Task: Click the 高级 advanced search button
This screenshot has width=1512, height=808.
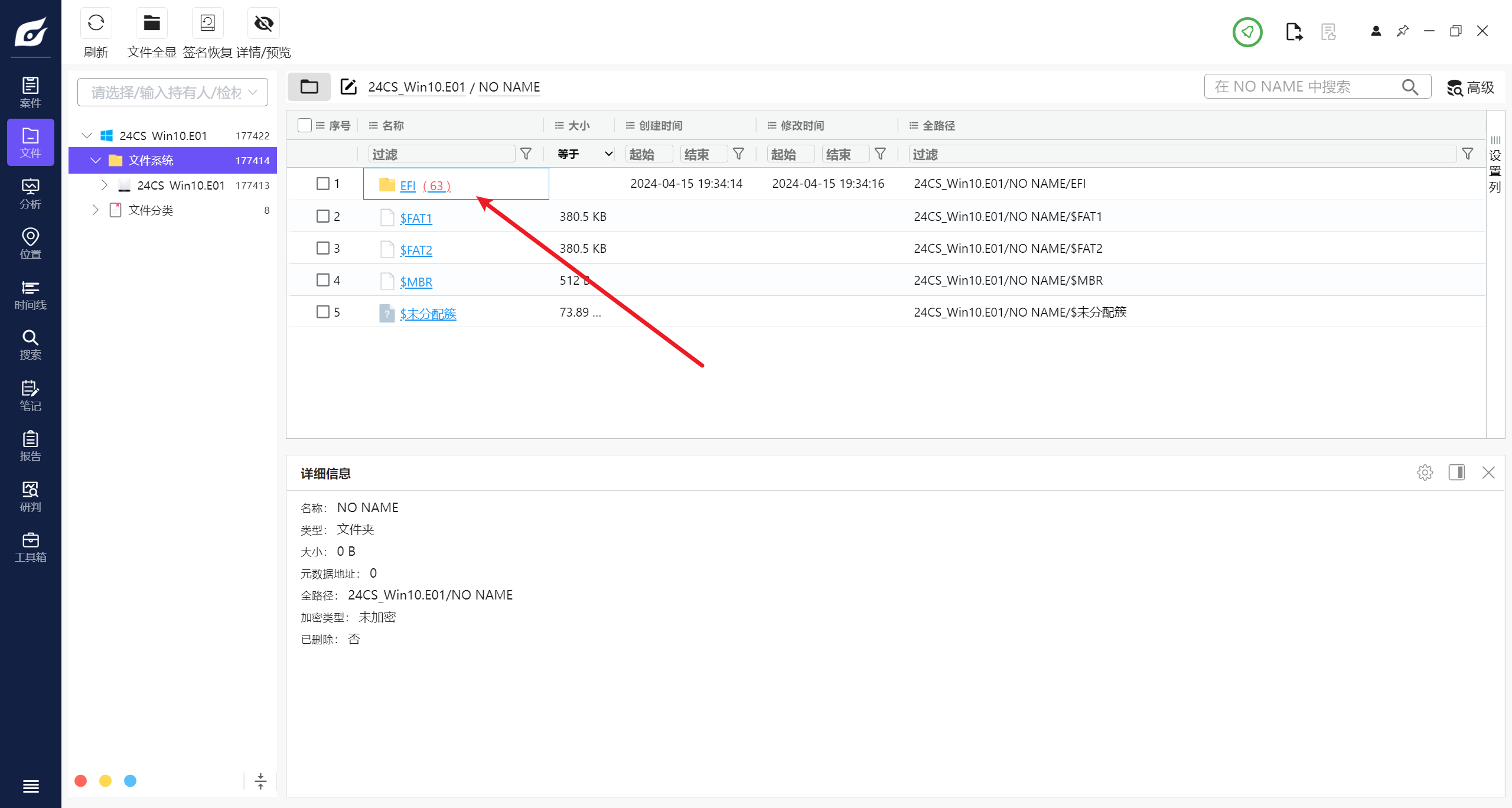Action: point(1471,87)
